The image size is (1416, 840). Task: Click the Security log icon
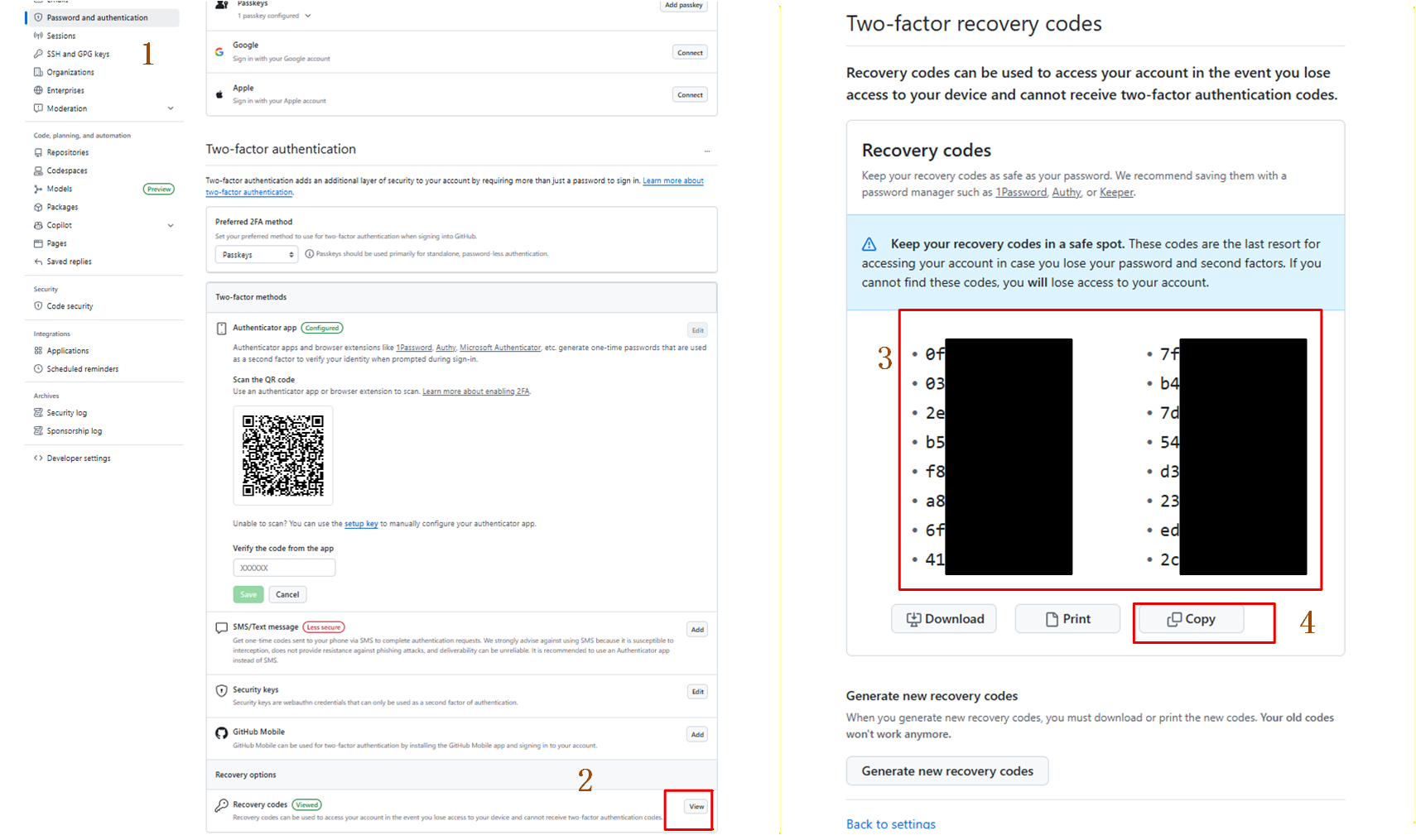(38, 412)
